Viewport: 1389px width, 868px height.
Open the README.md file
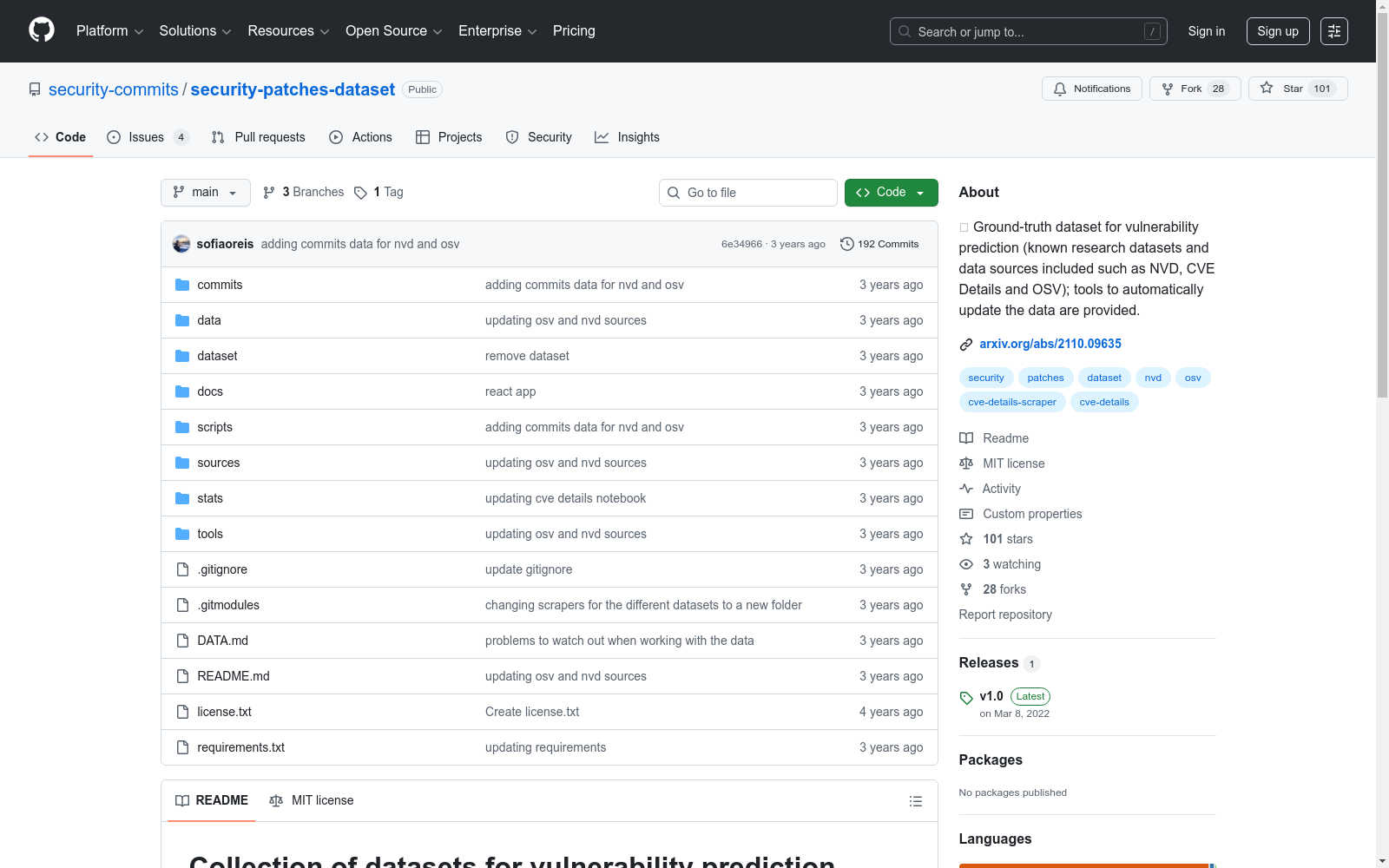(234, 676)
